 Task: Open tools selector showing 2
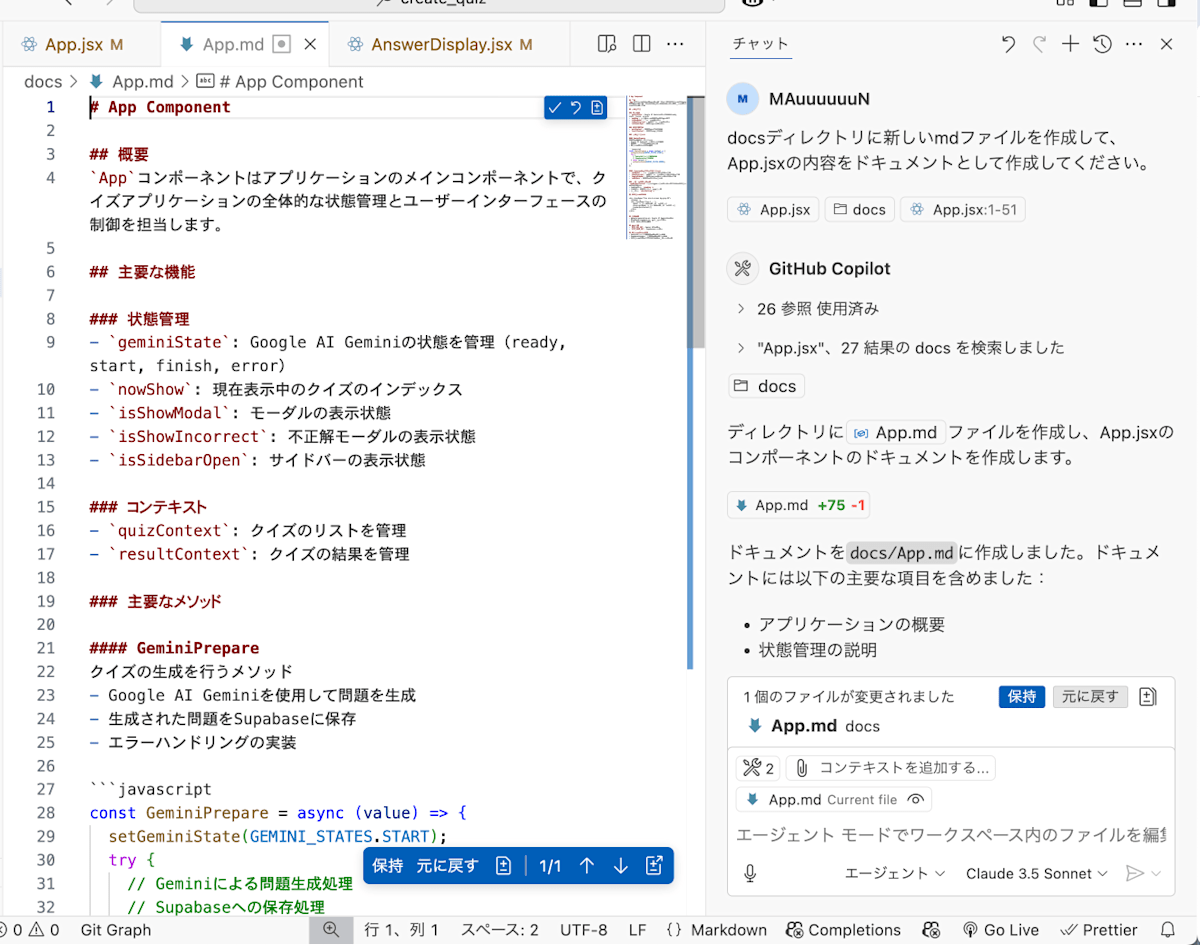pyautogui.click(x=757, y=768)
